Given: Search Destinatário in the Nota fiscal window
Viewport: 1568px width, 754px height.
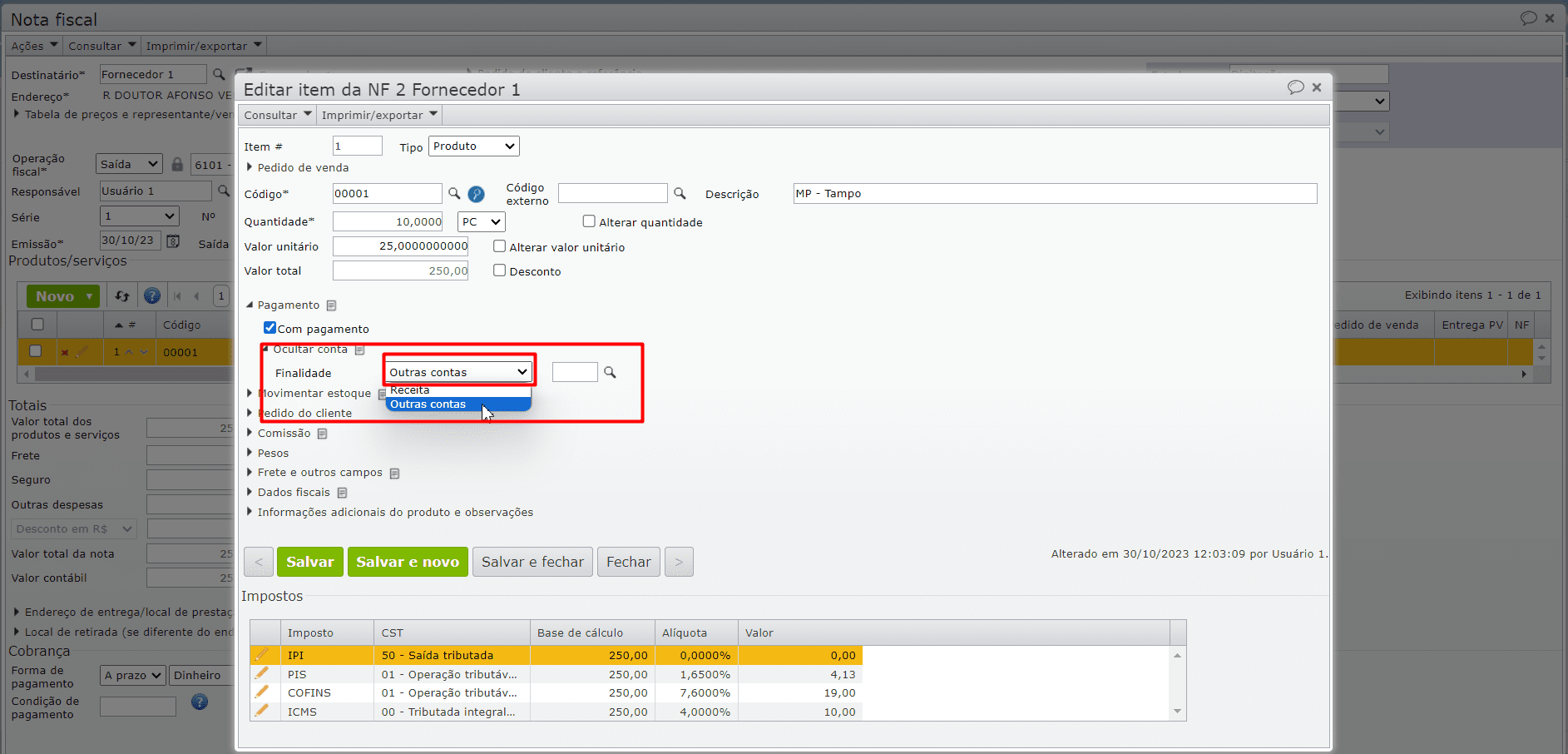Looking at the screenshot, I should [x=219, y=74].
